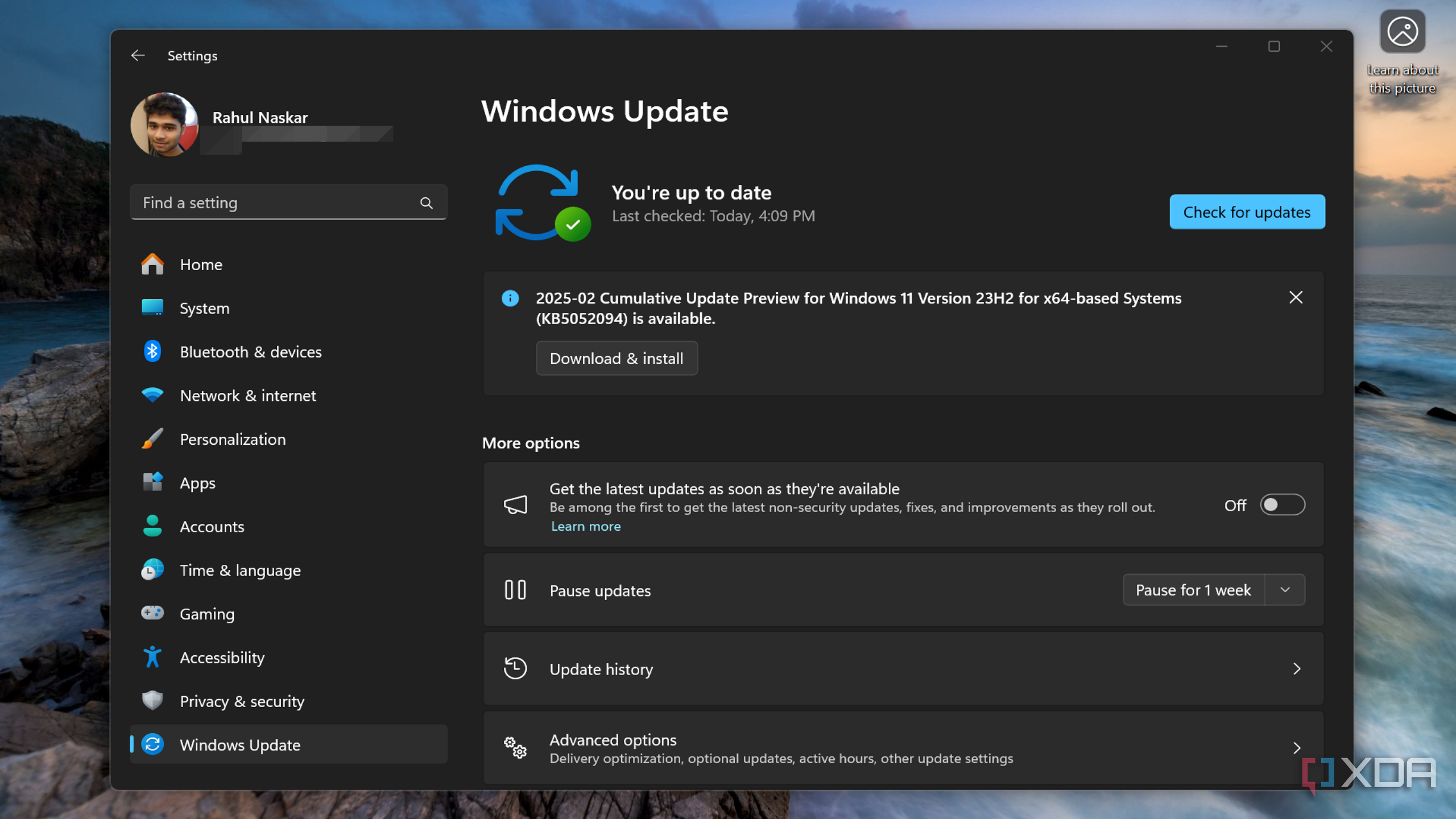This screenshot has height=819, width=1456.
Task: Open System settings via monitor icon
Action: pos(152,307)
